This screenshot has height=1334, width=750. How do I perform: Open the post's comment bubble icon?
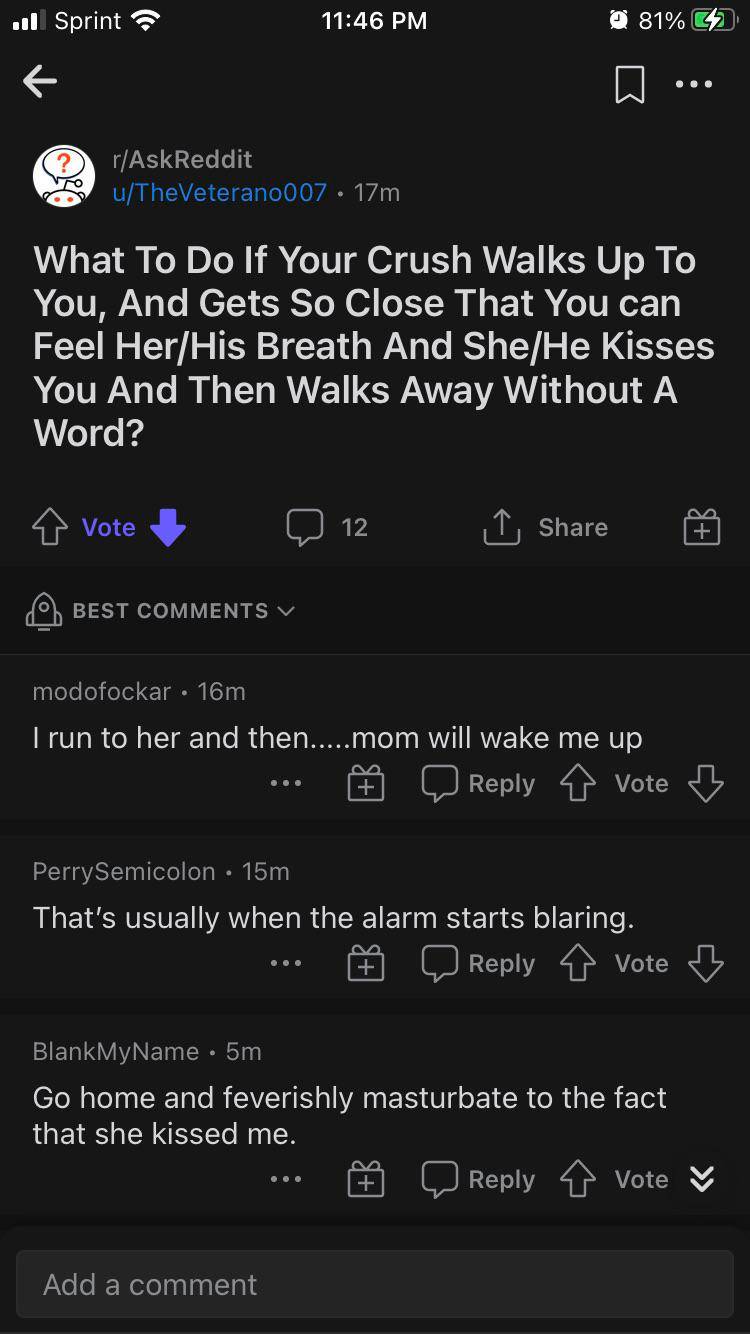click(304, 527)
